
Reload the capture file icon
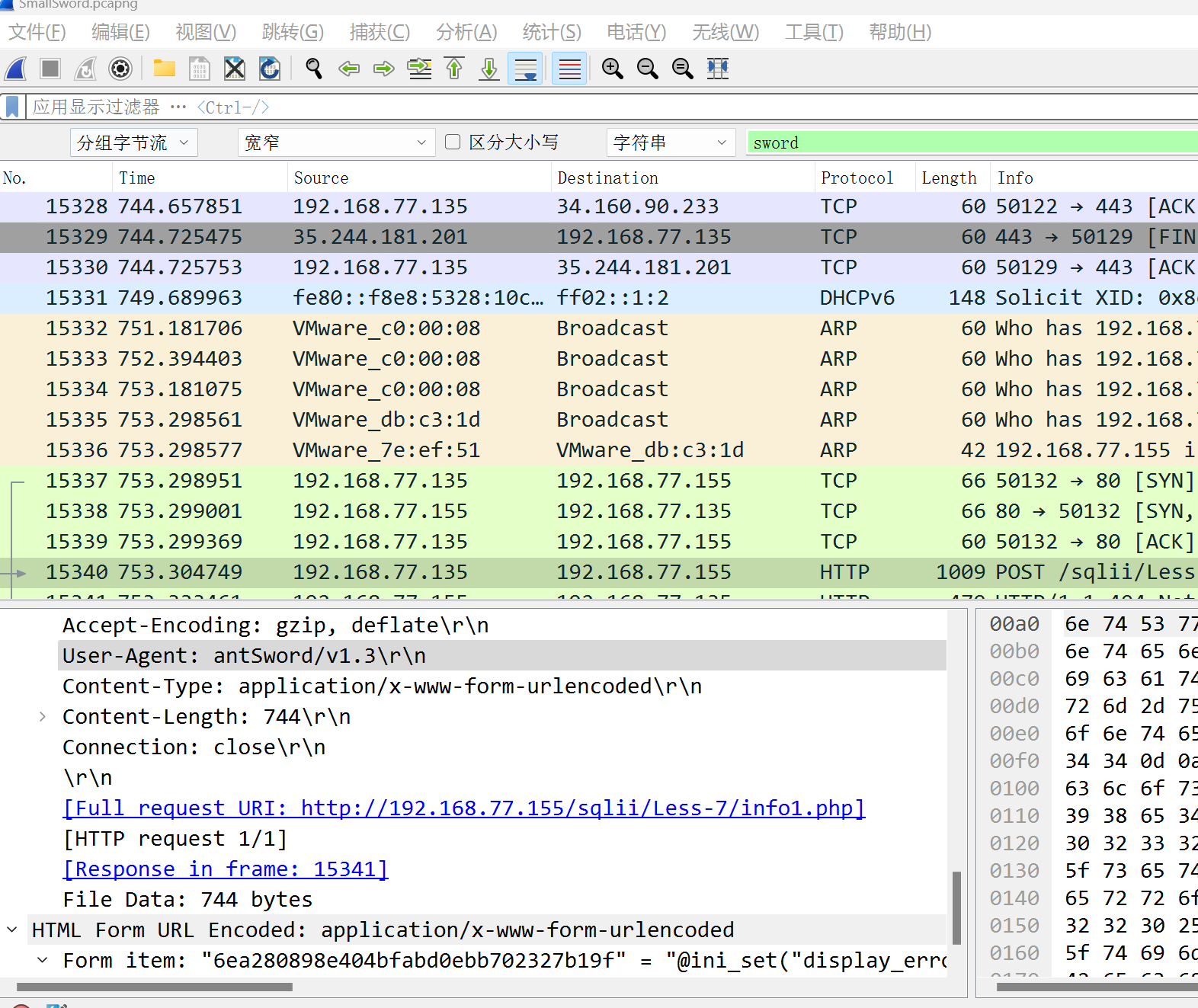point(270,69)
